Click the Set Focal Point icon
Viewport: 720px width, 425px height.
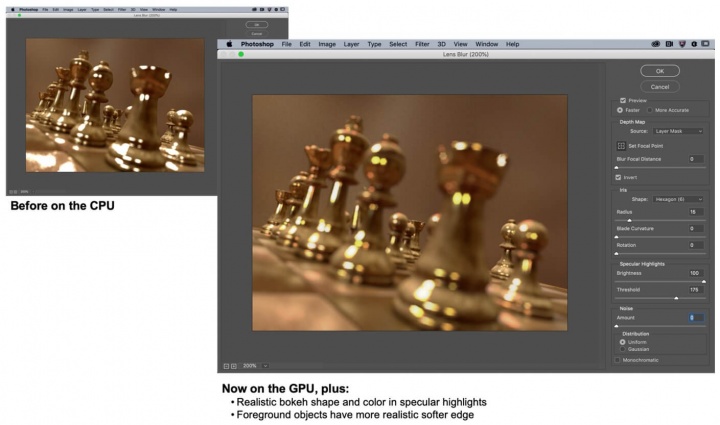[621, 146]
